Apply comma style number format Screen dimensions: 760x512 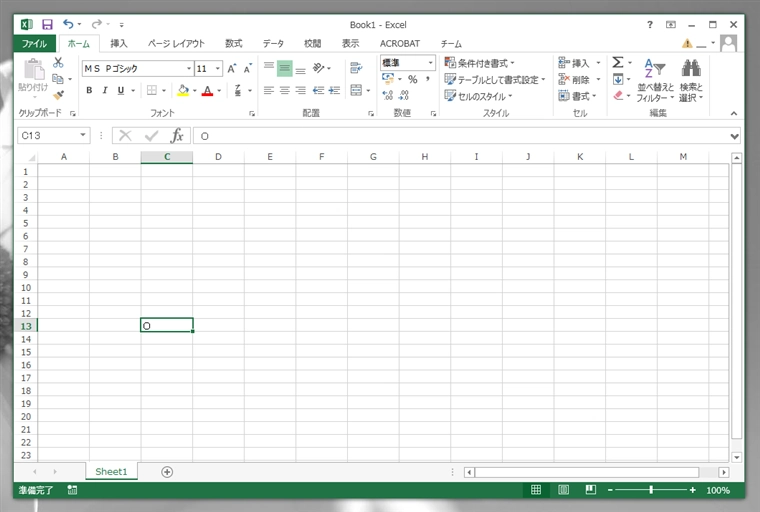[x=428, y=79]
